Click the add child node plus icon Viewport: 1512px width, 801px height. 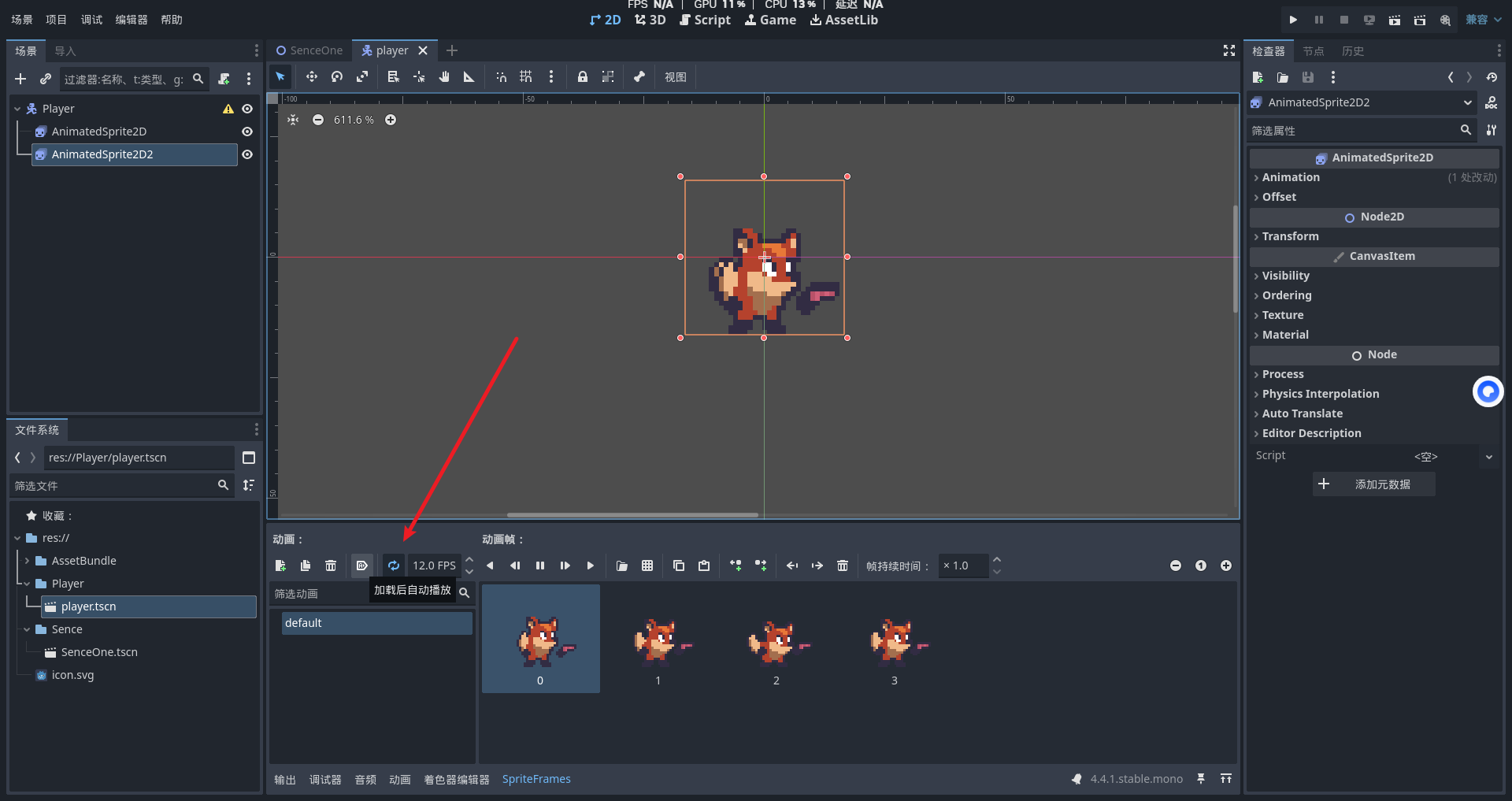pyautogui.click(x=20, y=79)
